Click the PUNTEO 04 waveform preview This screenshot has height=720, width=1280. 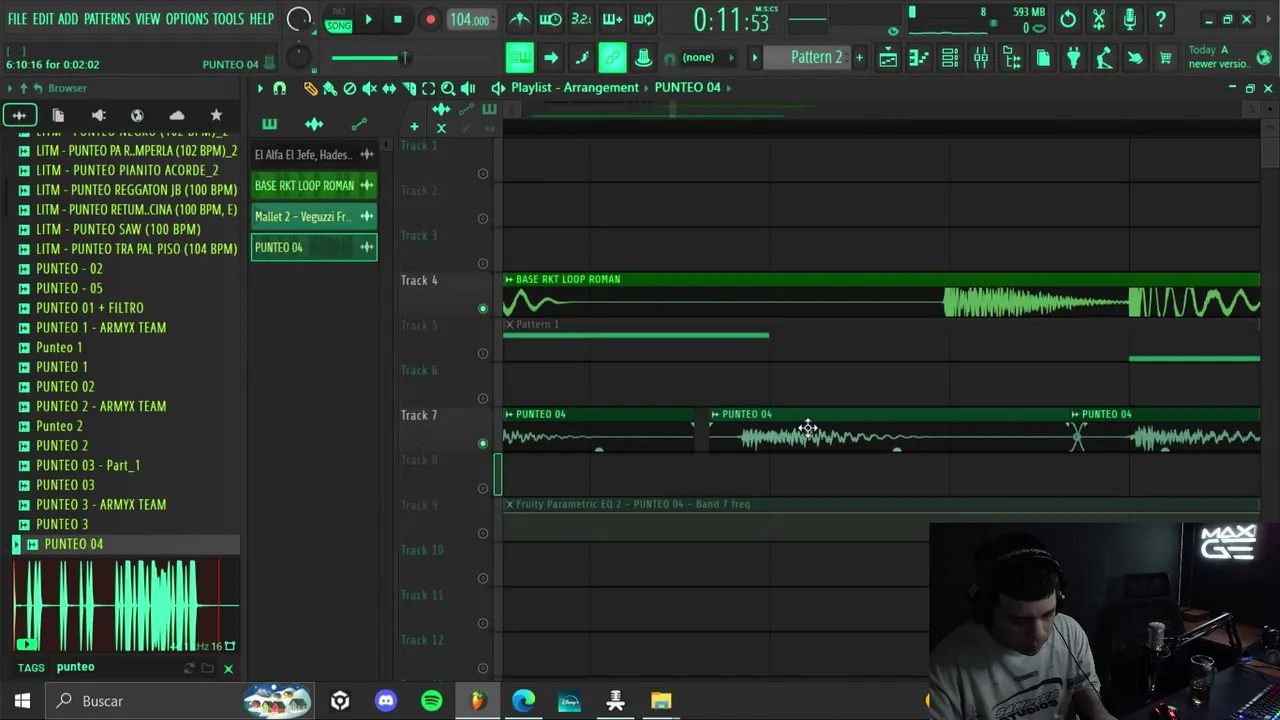point(125,606)
